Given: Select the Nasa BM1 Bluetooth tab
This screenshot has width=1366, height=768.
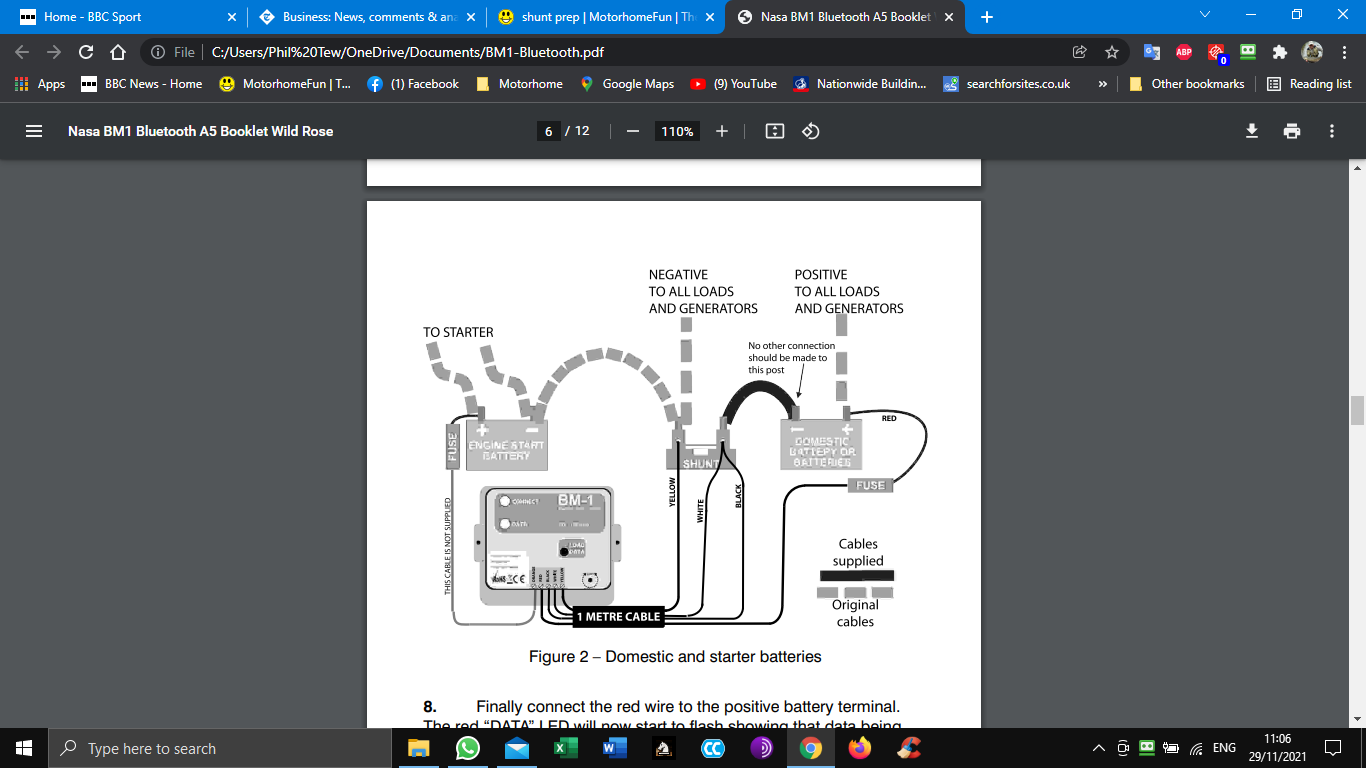Looking at the screenshot, I should (x=846, y=17).
